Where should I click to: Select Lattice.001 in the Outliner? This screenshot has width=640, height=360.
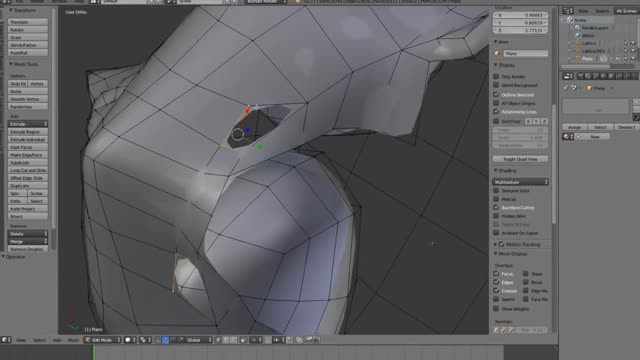pyautogui.click(x=593, y=51)
